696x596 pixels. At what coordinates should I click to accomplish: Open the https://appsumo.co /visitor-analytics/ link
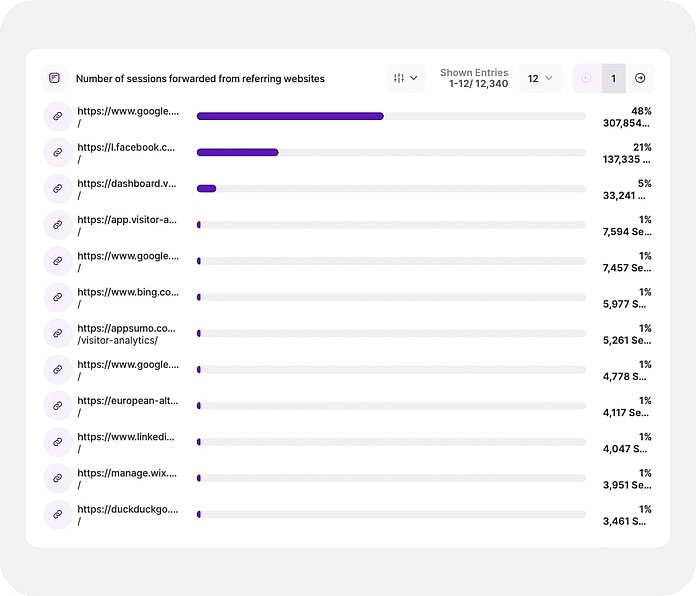pyautogui.click(x=126, y=334)
